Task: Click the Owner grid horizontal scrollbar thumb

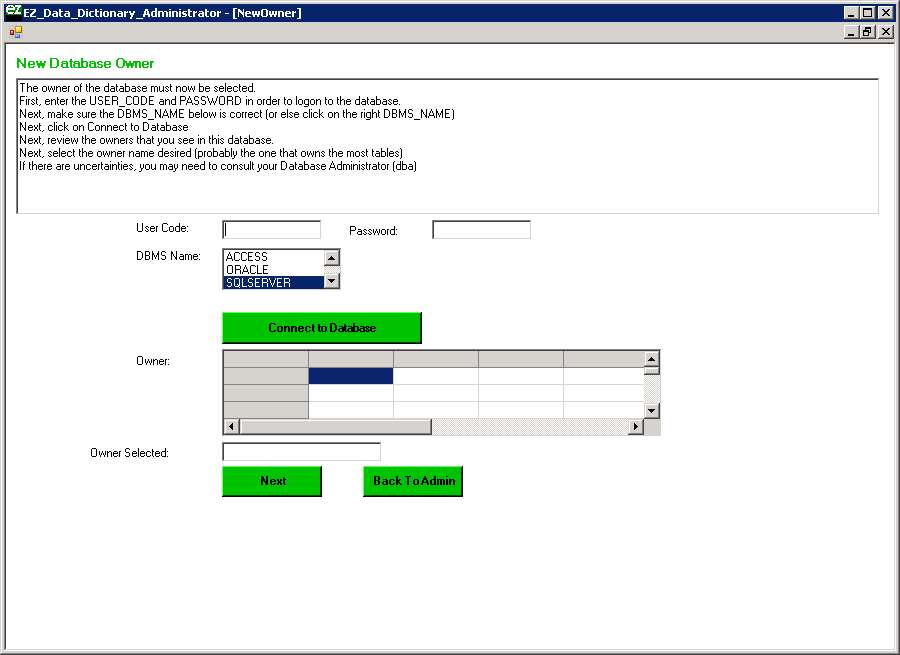Action: tap(335, 427)
